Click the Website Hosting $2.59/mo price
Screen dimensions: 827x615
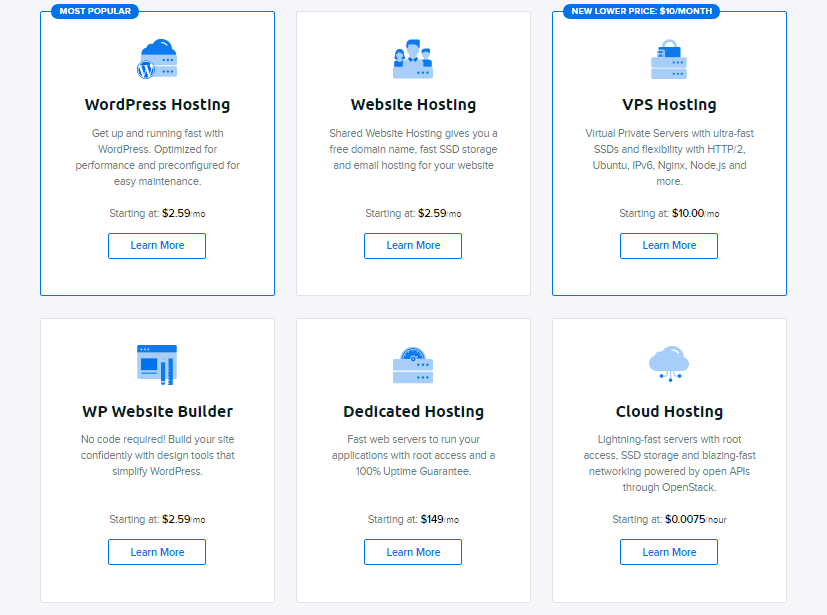(x=439, y=213)
